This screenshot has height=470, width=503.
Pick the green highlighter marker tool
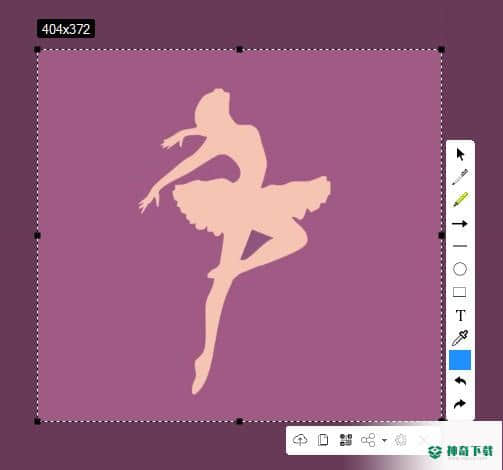(x=460, y=200)
